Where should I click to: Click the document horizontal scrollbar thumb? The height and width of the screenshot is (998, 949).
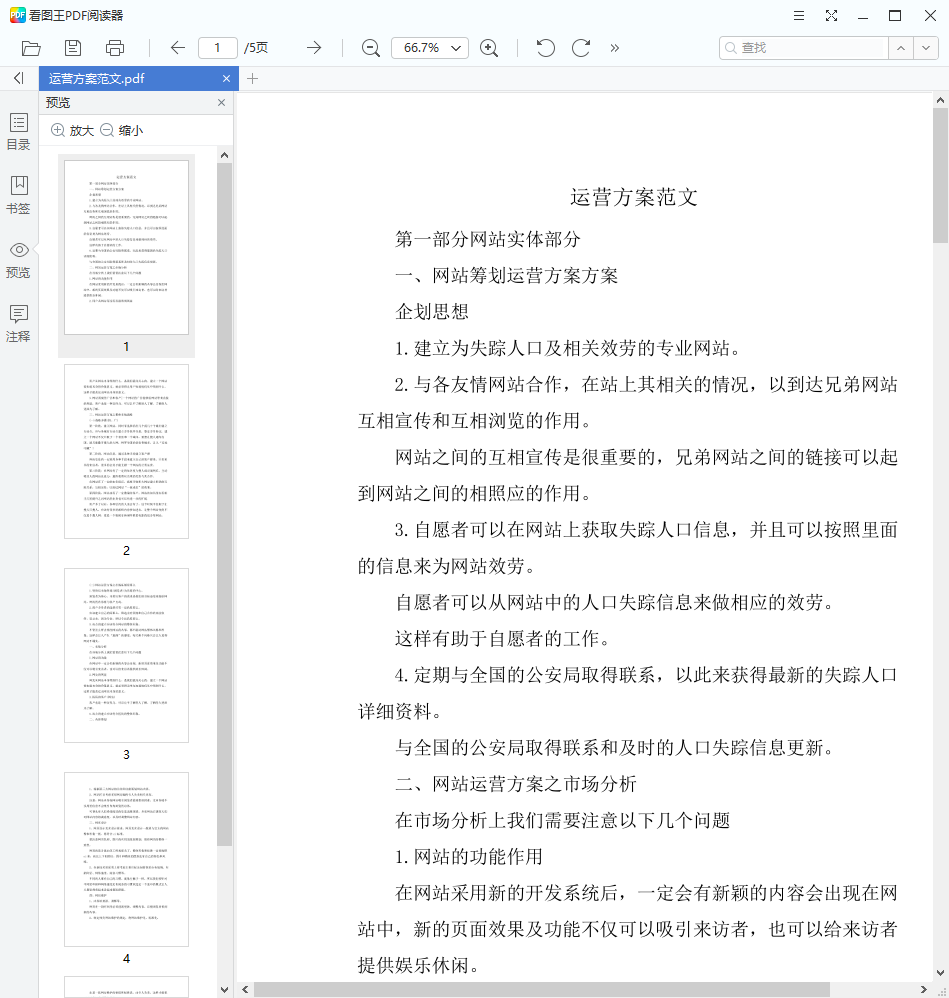coord(542,990)
